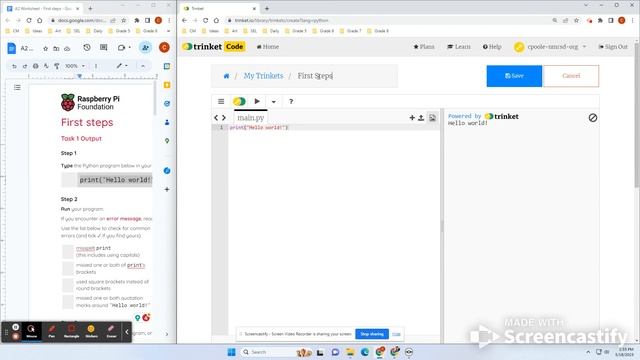
Task: Open the Learn menu item
Action: pos(459,47)
